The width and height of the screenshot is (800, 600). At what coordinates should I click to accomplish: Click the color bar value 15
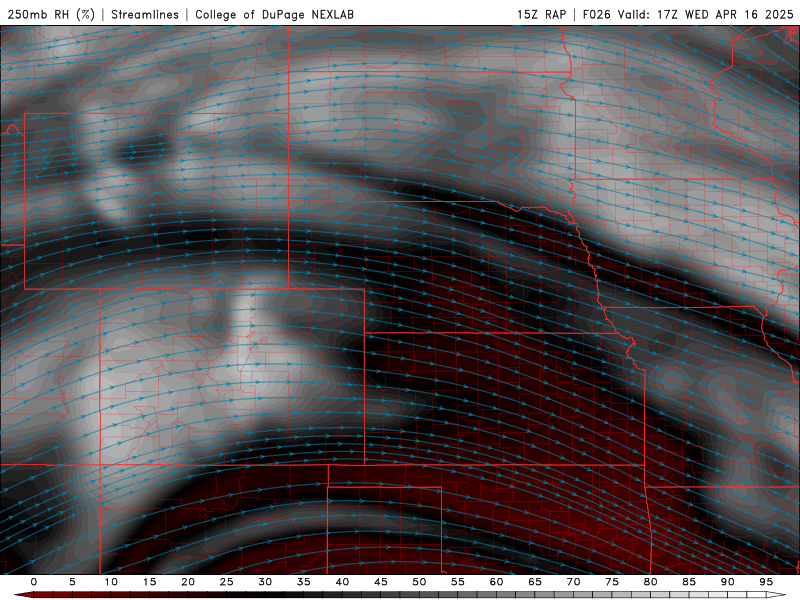point(149,582)
